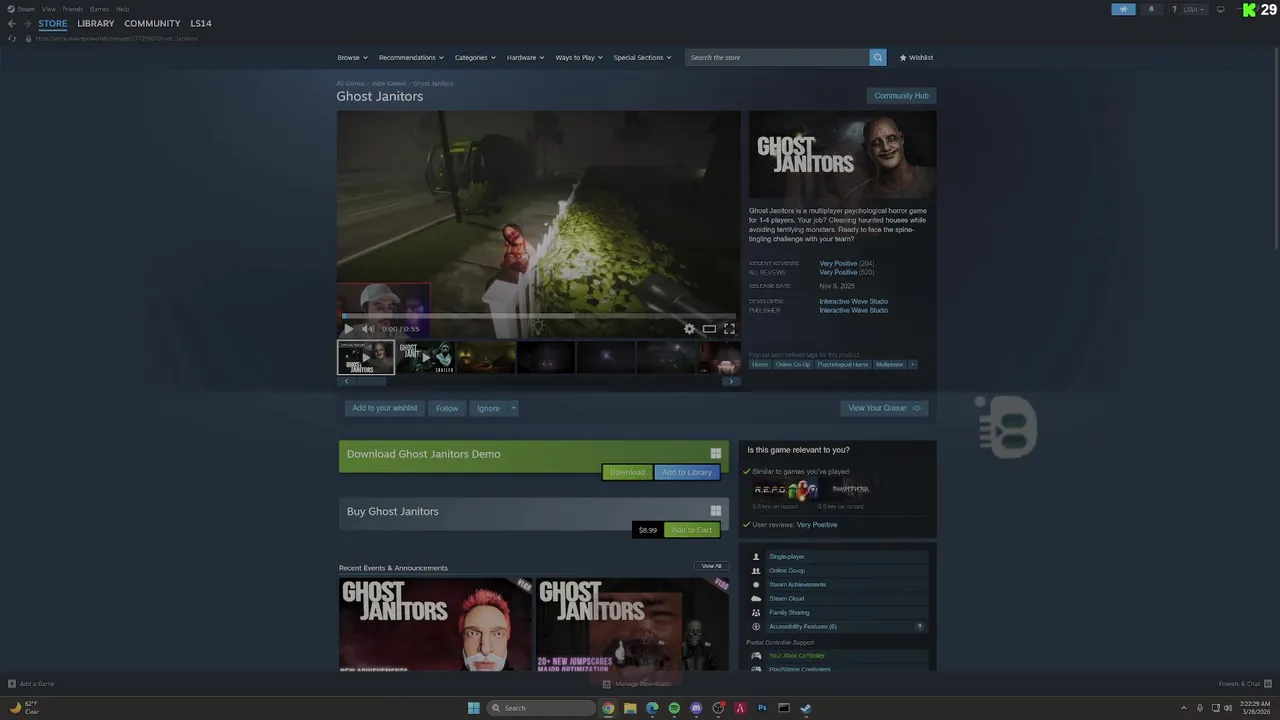Click View All announcements button
This screenshot has width=1280, height=720.
[711, 566]
